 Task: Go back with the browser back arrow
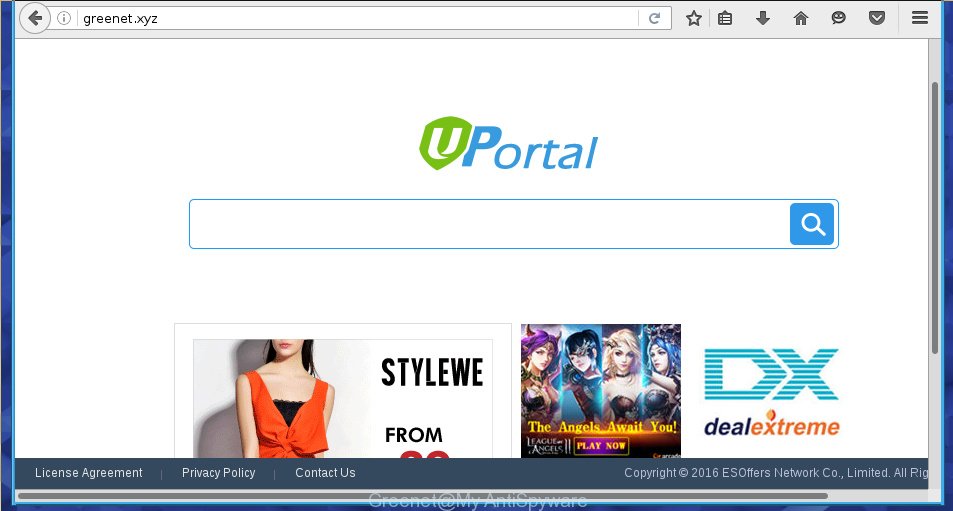[35, 18]
